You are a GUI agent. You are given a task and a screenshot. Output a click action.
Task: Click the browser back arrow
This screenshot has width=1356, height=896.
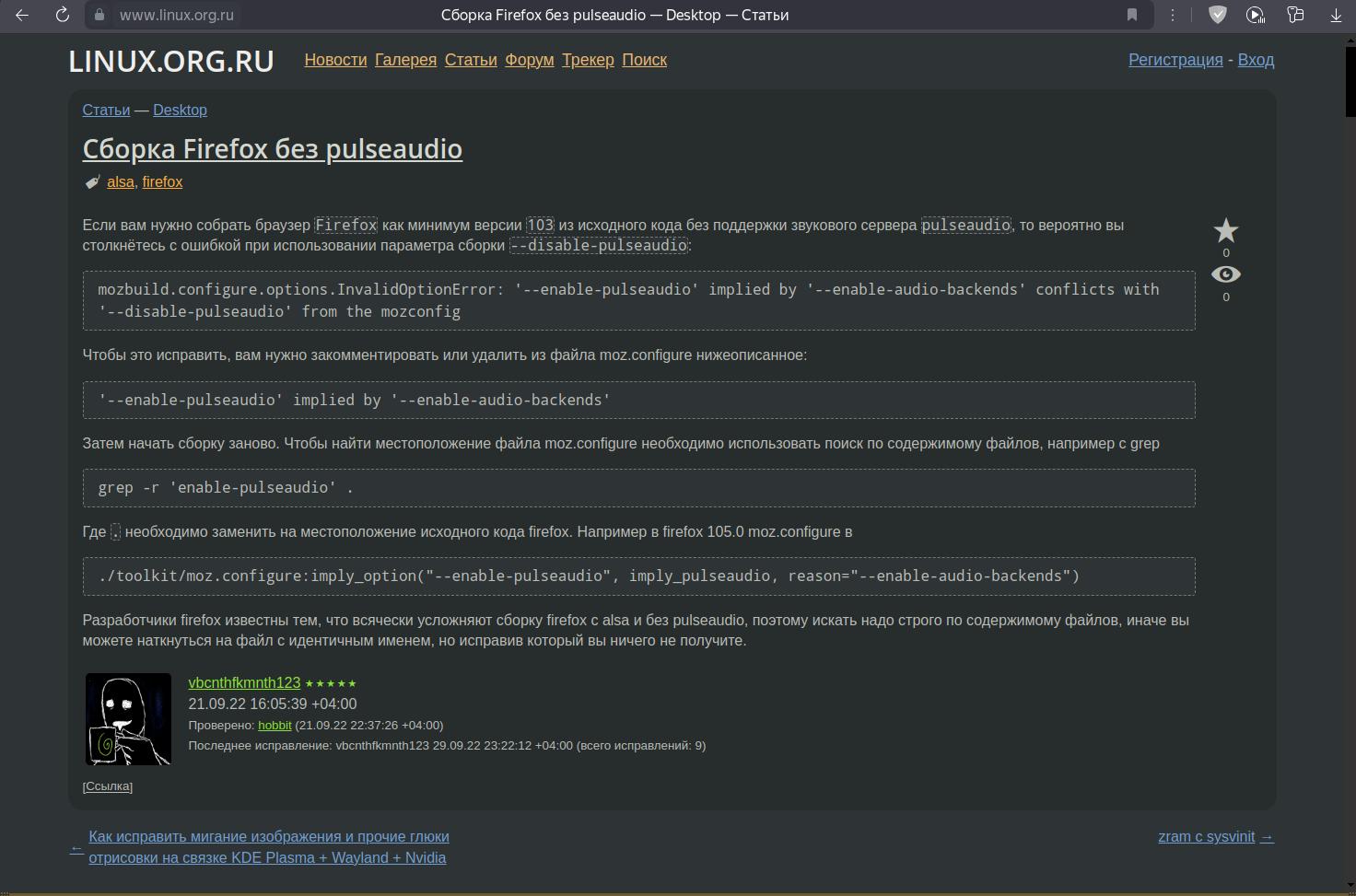coord(22,15)
